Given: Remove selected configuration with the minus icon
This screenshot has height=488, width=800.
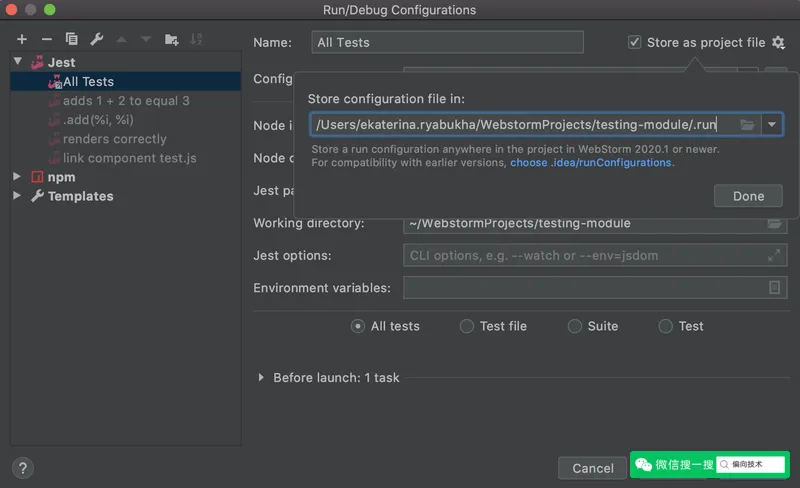Looking at the screenshot, I should tap(46, 39).
